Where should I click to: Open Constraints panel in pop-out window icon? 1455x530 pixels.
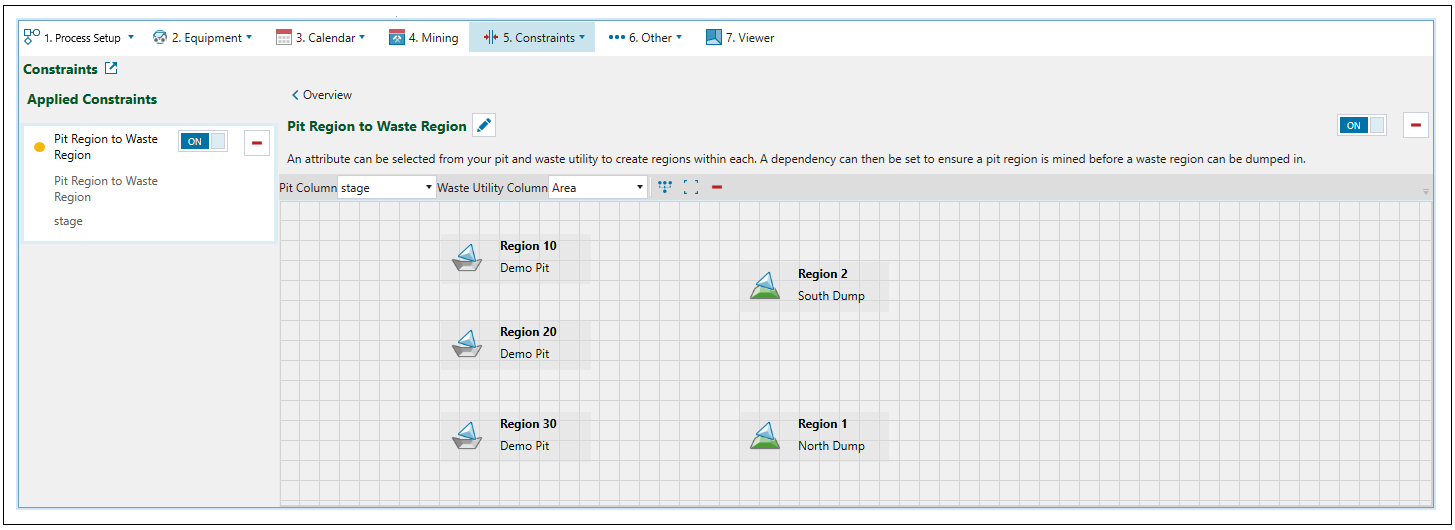[x=111, y=69]
